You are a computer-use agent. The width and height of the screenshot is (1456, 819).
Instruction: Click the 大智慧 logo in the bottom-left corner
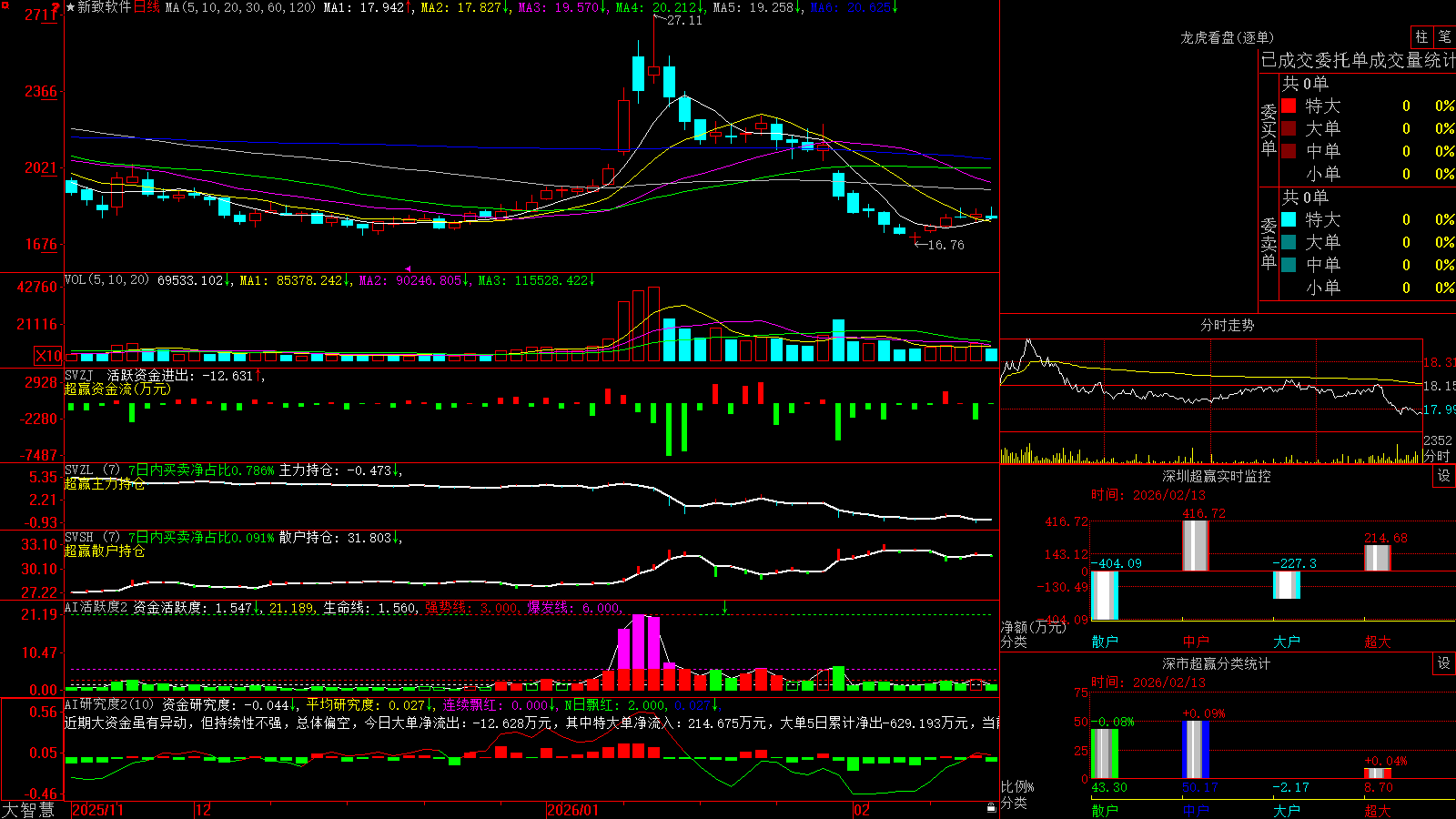tap(28, 810)
